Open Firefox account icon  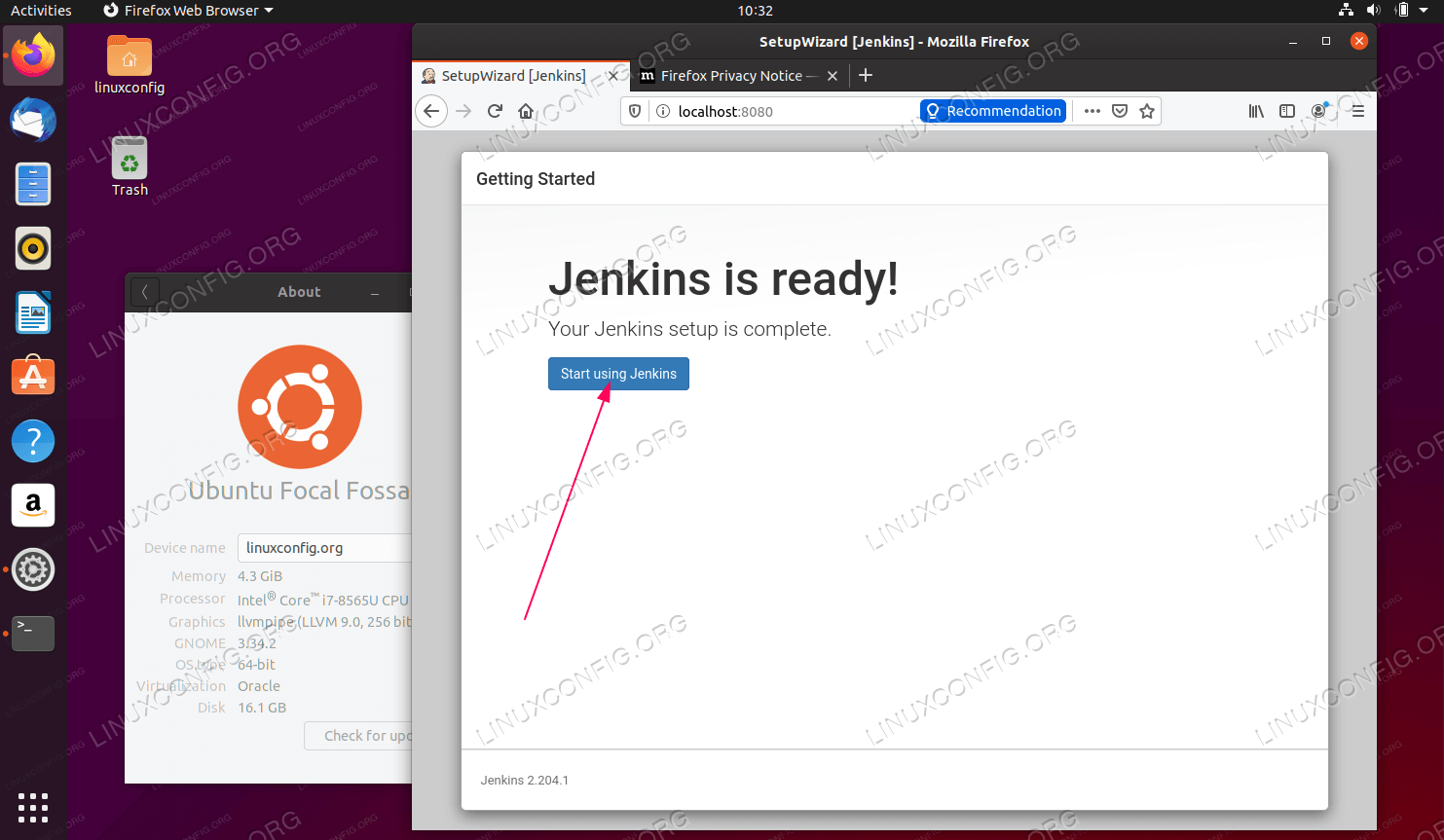(x=1319, y=111)
